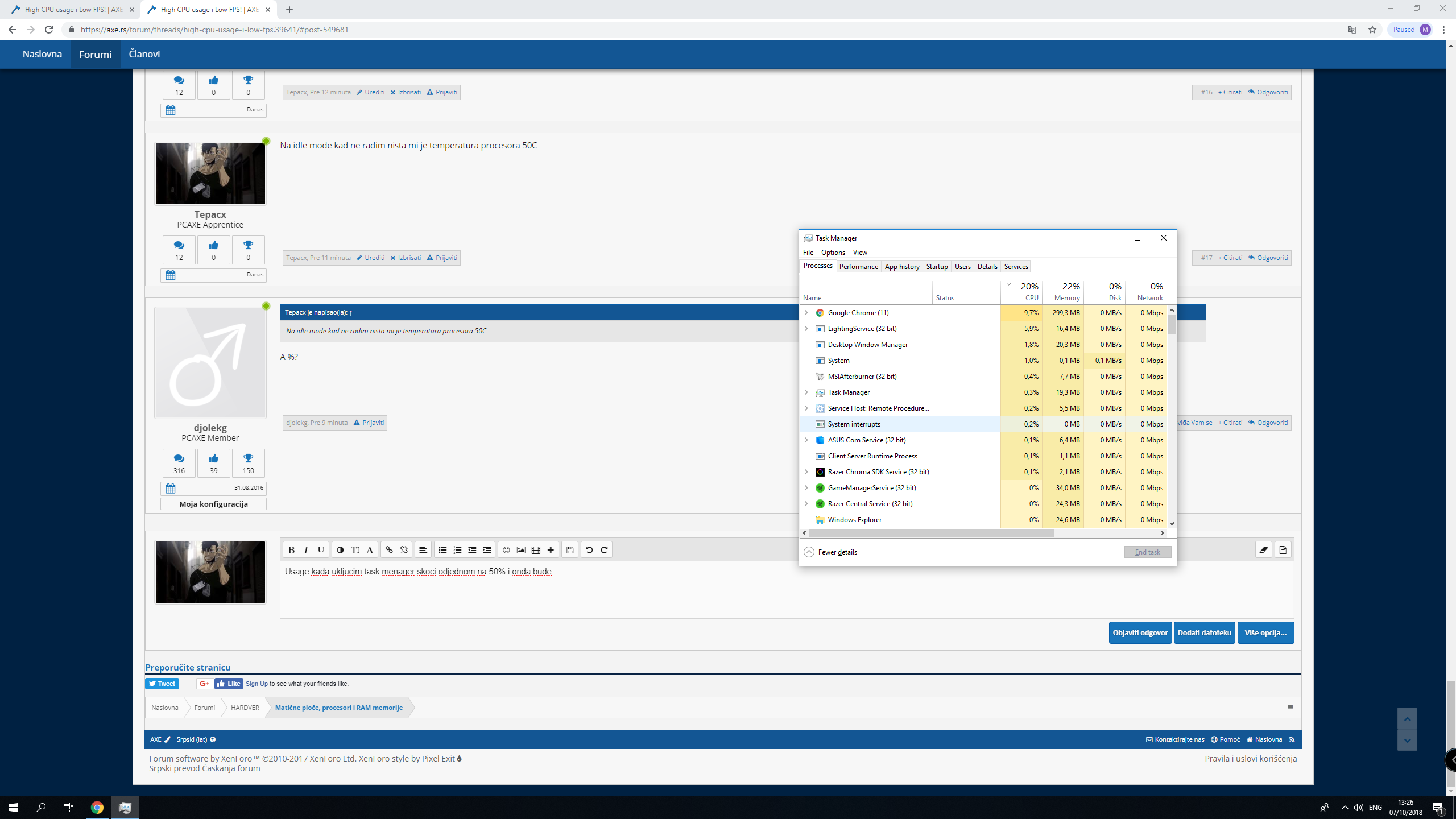Viewport: 1456px width, 819px height.
Task: Switch to App history tab
Action: click(x=902, y=267)
